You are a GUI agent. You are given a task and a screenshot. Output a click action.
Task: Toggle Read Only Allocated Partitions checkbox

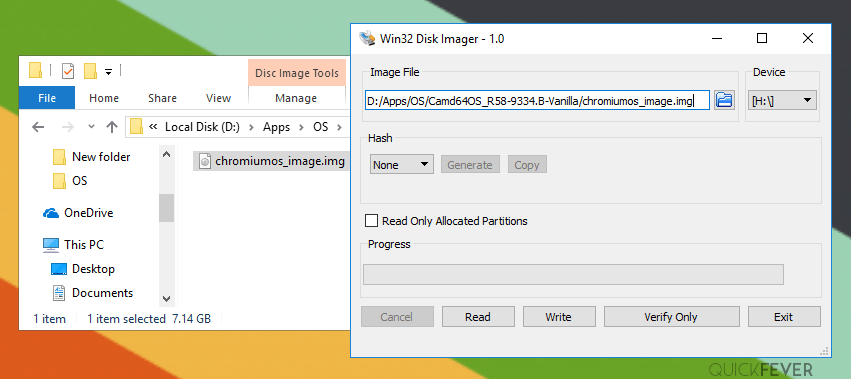tap(371, 221)
